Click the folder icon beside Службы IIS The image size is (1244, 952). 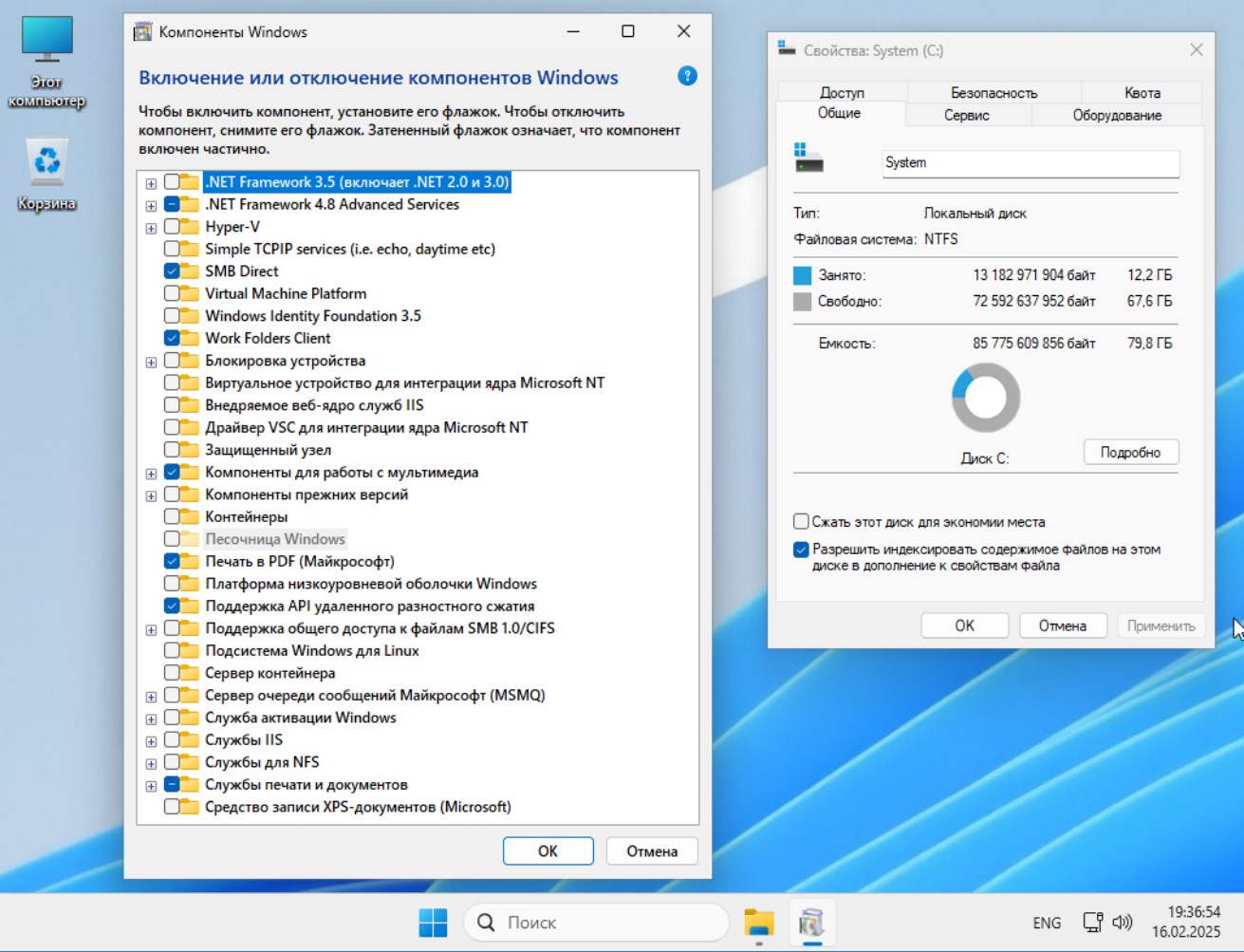[x=191, y=740]
